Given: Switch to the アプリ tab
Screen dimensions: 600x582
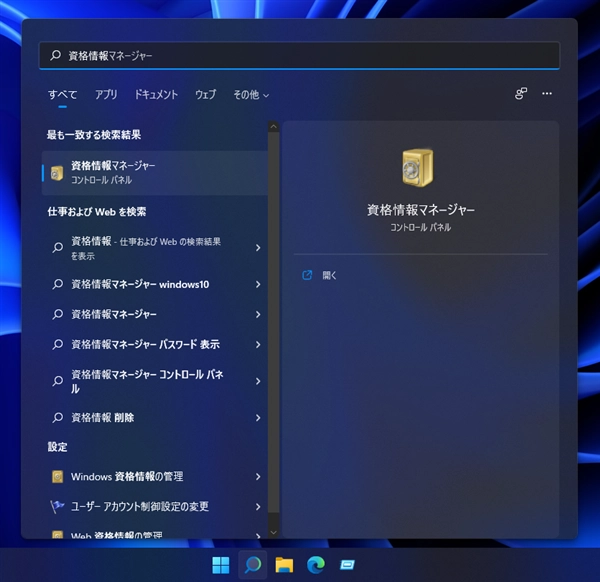Looking at the screenshot, I should (106, 94).
